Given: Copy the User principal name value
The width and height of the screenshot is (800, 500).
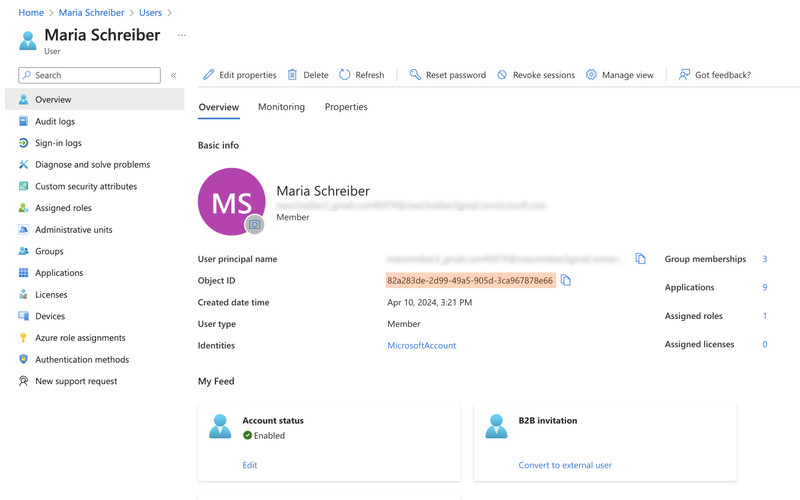Looking at the screenshot, I should (640, 259).
